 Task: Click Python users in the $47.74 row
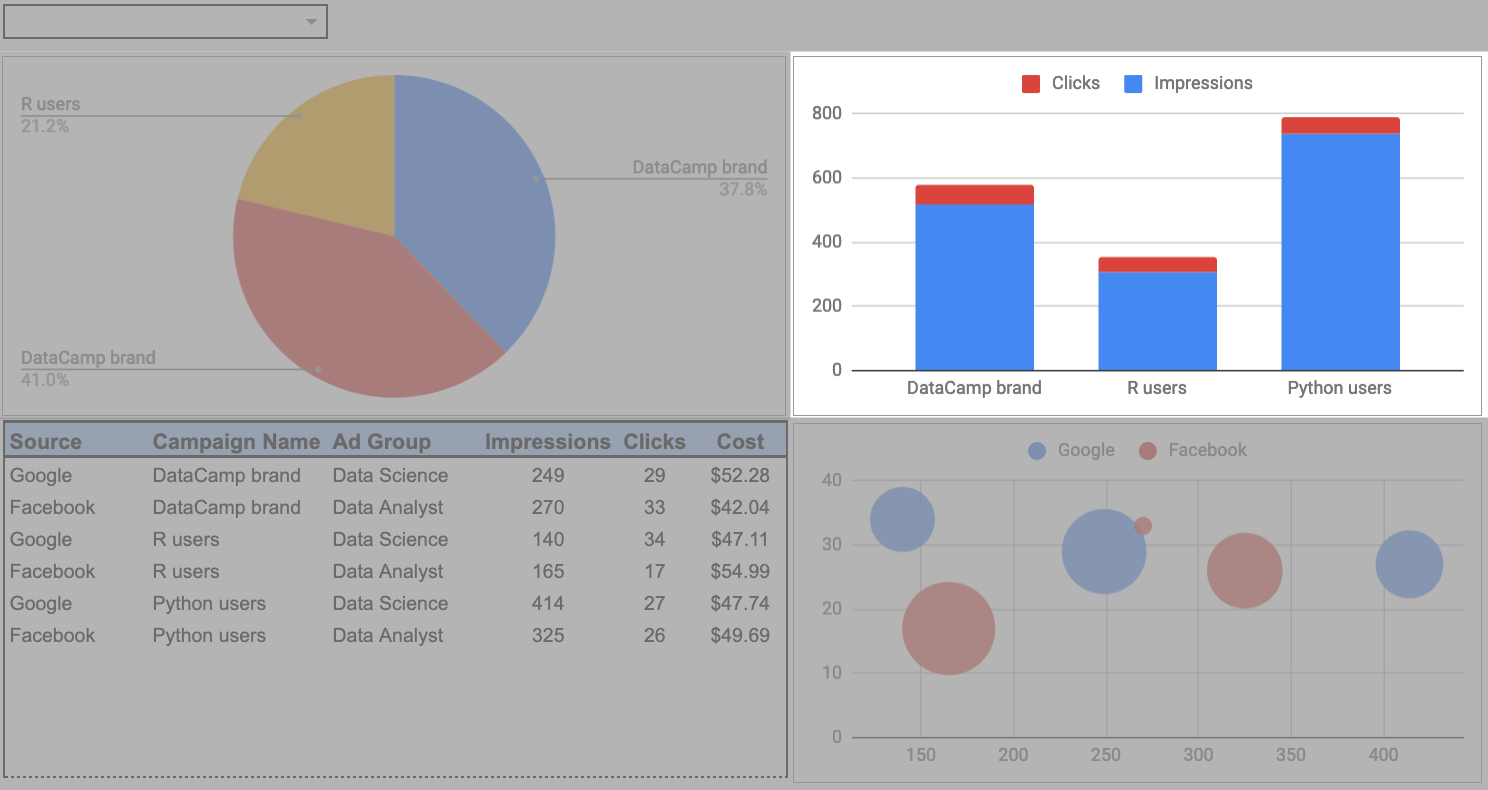(209, 604)
